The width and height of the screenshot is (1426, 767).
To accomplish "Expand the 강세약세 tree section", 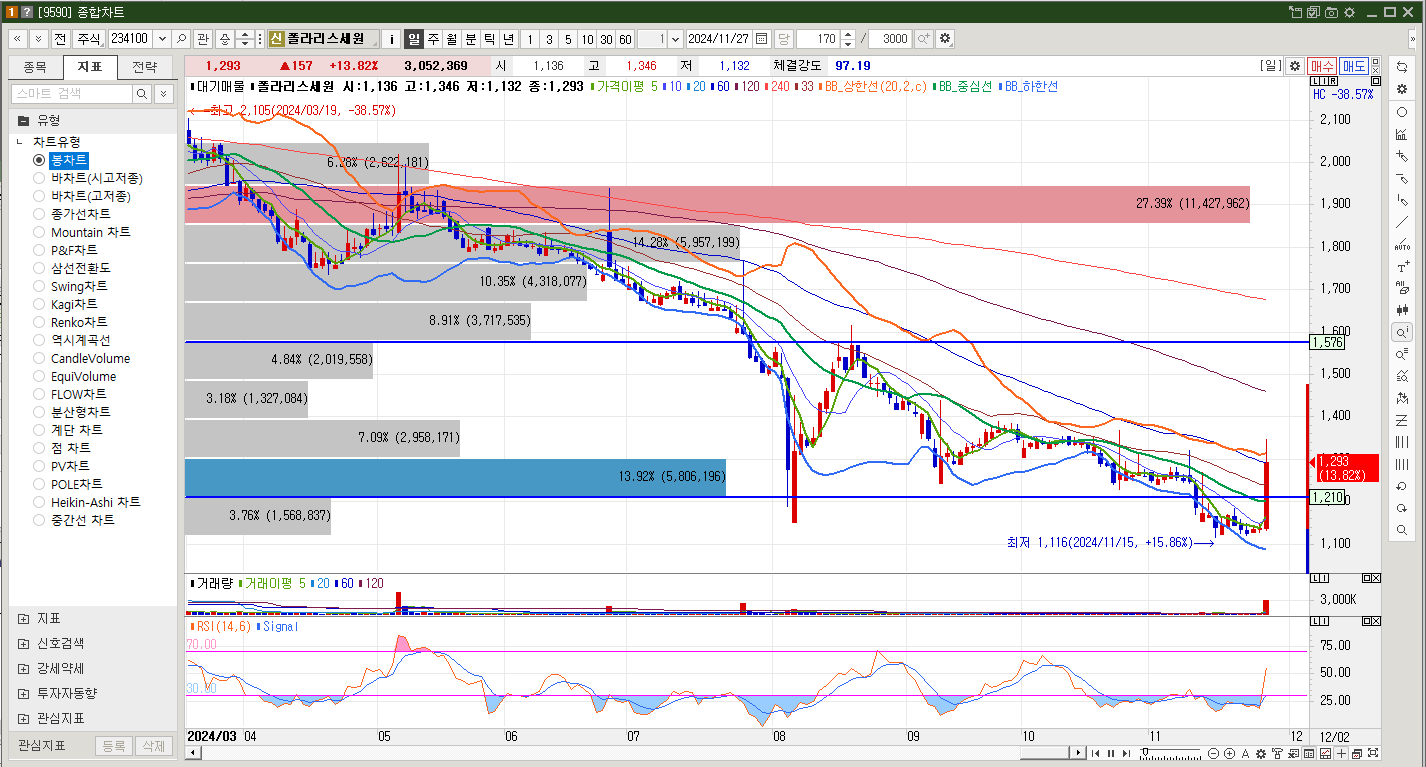I will (23, 669).
